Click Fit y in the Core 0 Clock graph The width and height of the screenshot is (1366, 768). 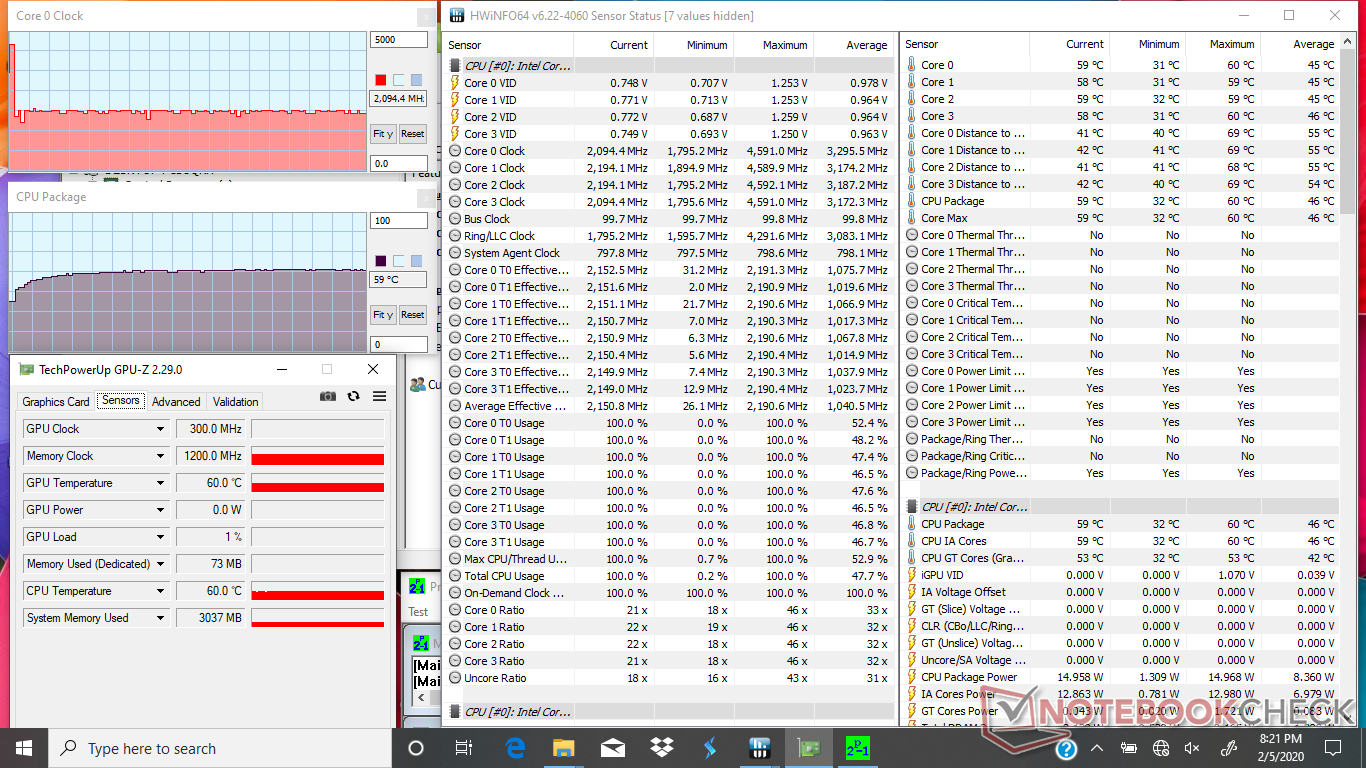coord(382,134)
